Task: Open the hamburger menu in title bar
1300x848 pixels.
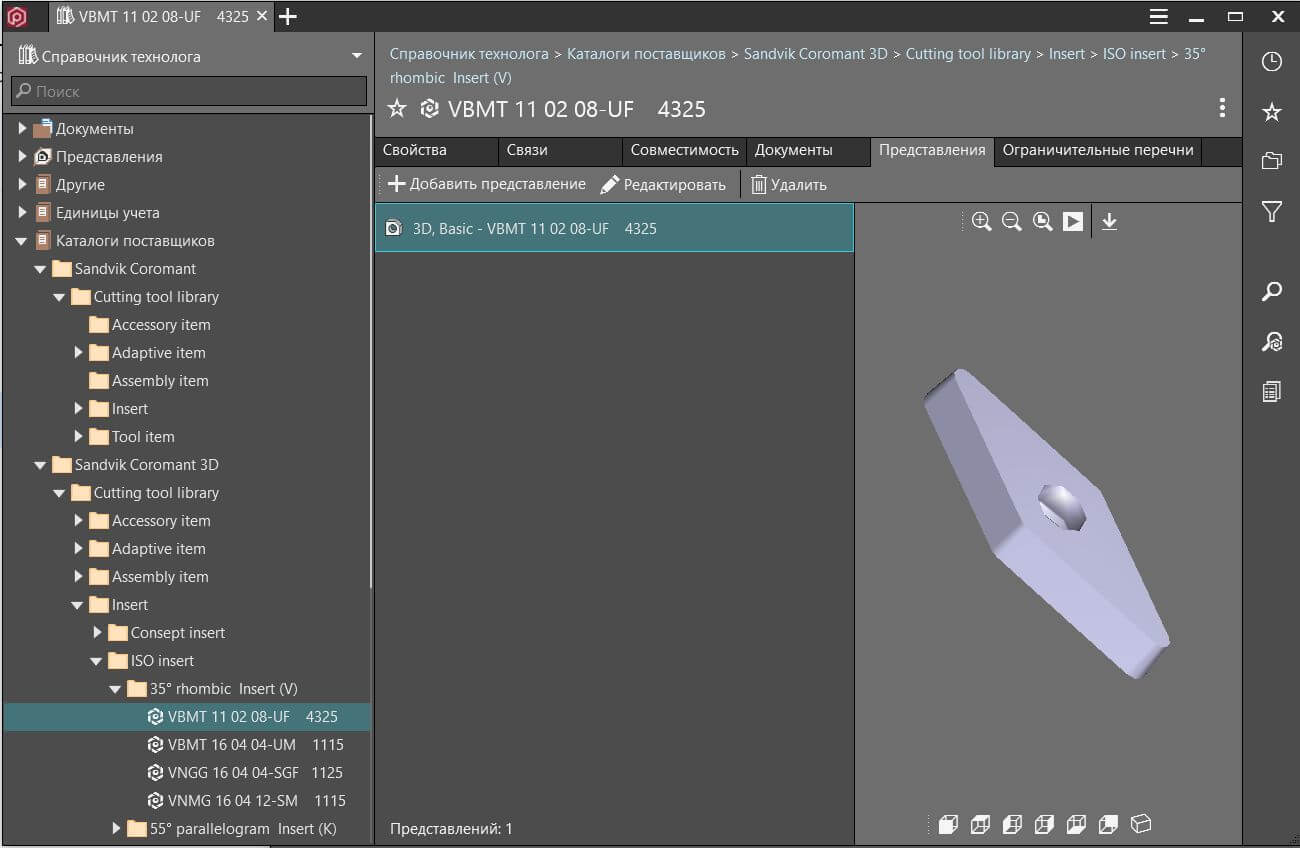Action: pyautogui.click(x=1158, y=16)
